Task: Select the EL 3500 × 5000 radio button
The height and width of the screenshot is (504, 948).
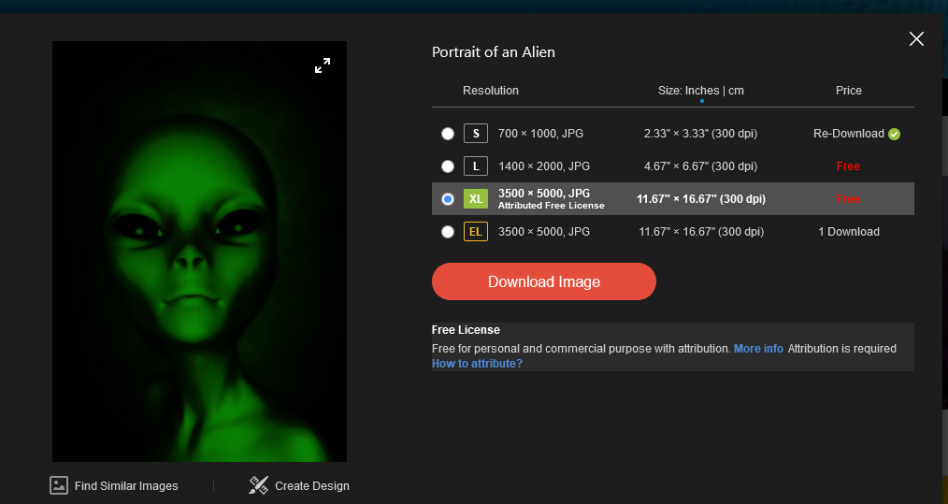Action: 447,231
